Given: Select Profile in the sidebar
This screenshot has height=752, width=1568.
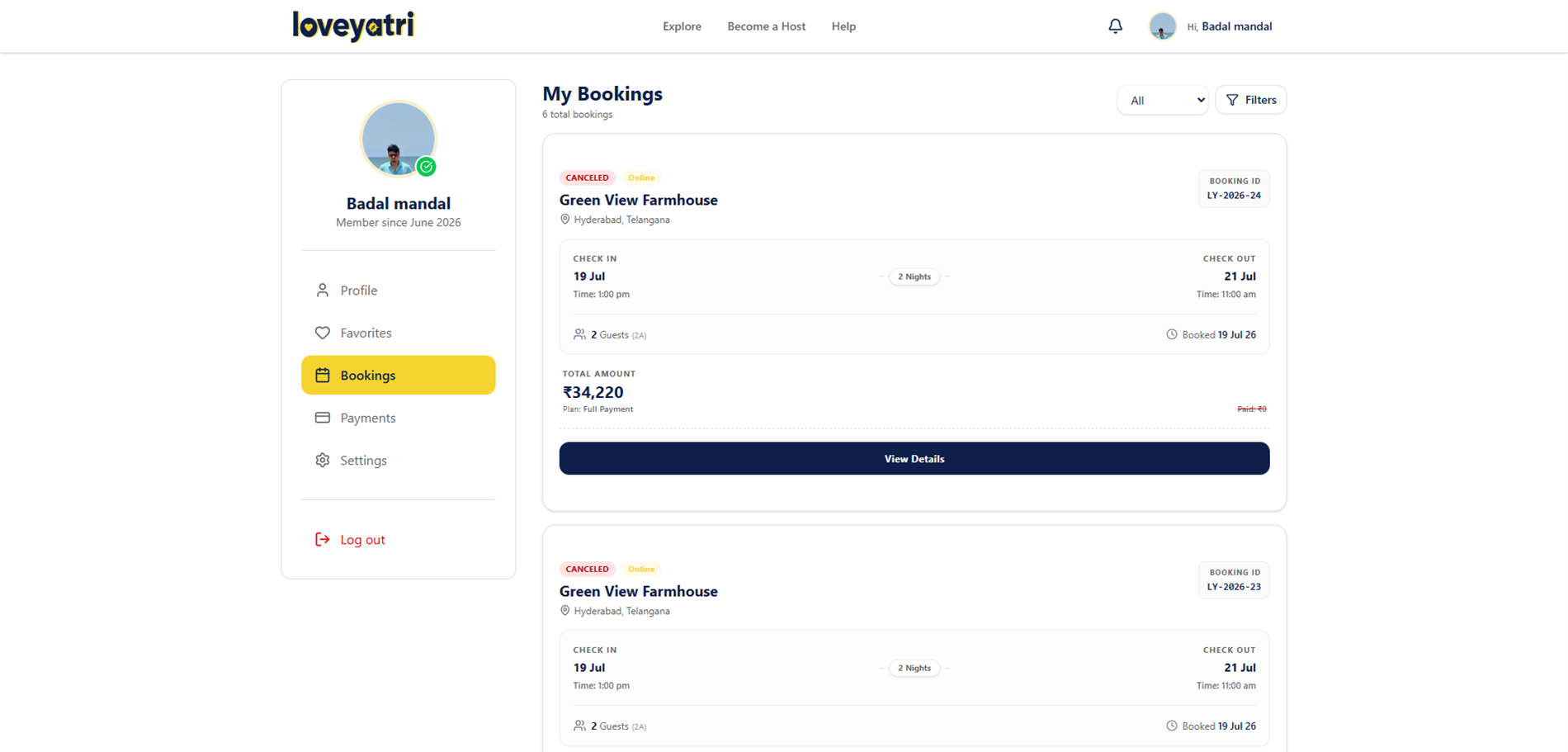Looking at the screenshot, I should pos(399,291).
